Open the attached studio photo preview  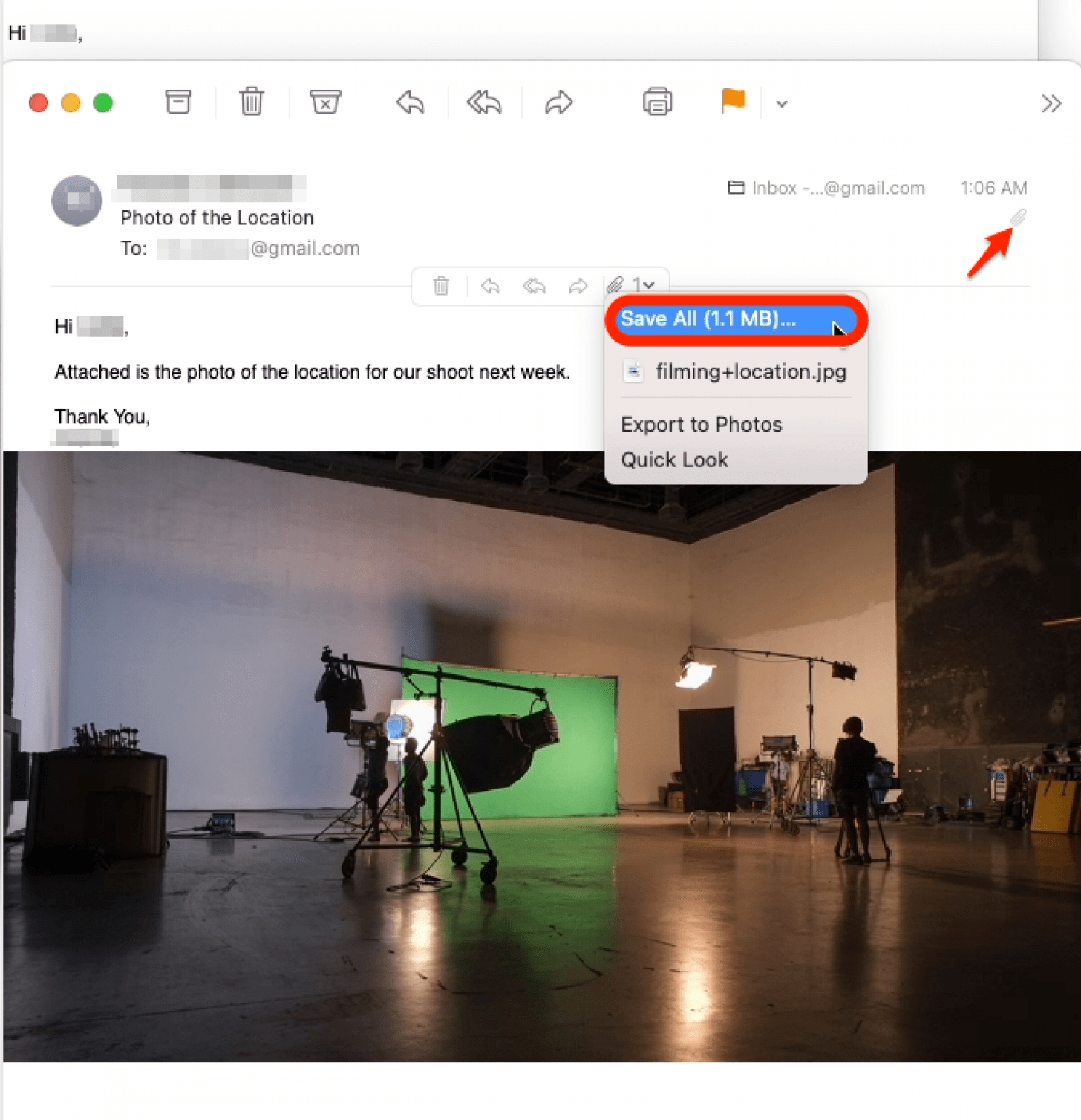coord(542,756)
